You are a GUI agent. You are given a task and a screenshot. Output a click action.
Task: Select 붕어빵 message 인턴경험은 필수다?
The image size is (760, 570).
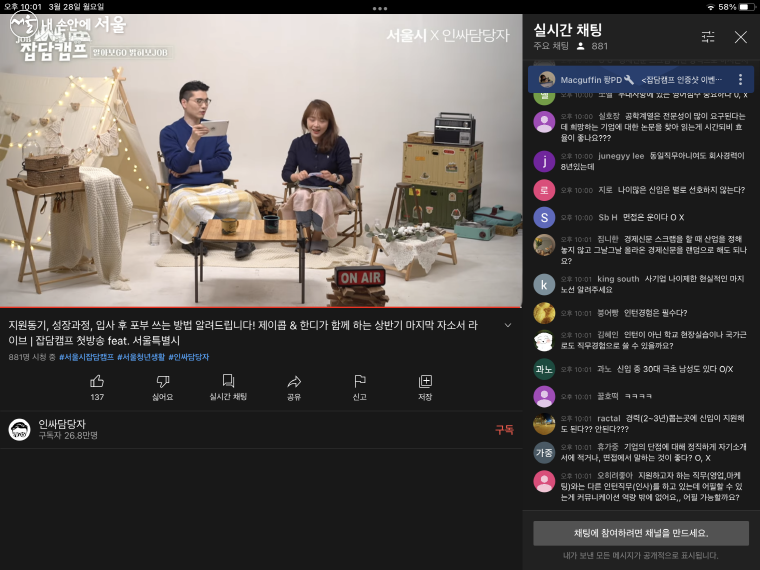coord(655,313)
